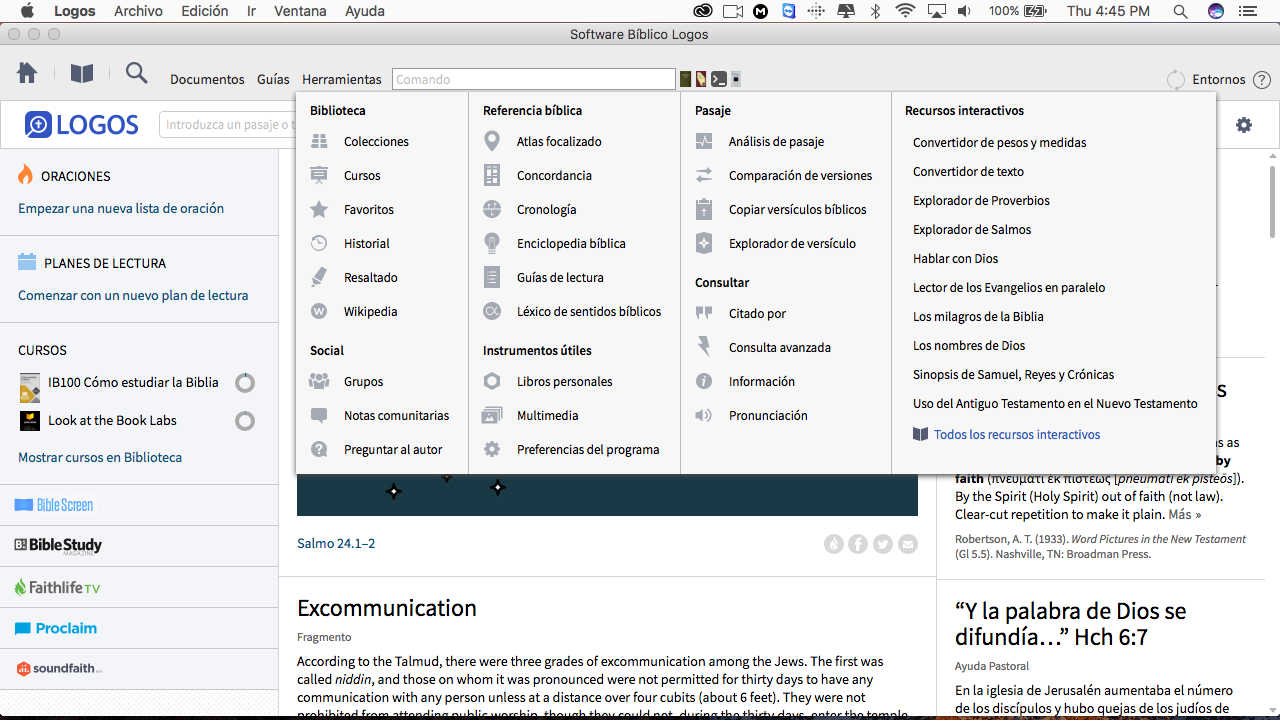
Task: Open the Cronología tool
Action: click(546, 210)
